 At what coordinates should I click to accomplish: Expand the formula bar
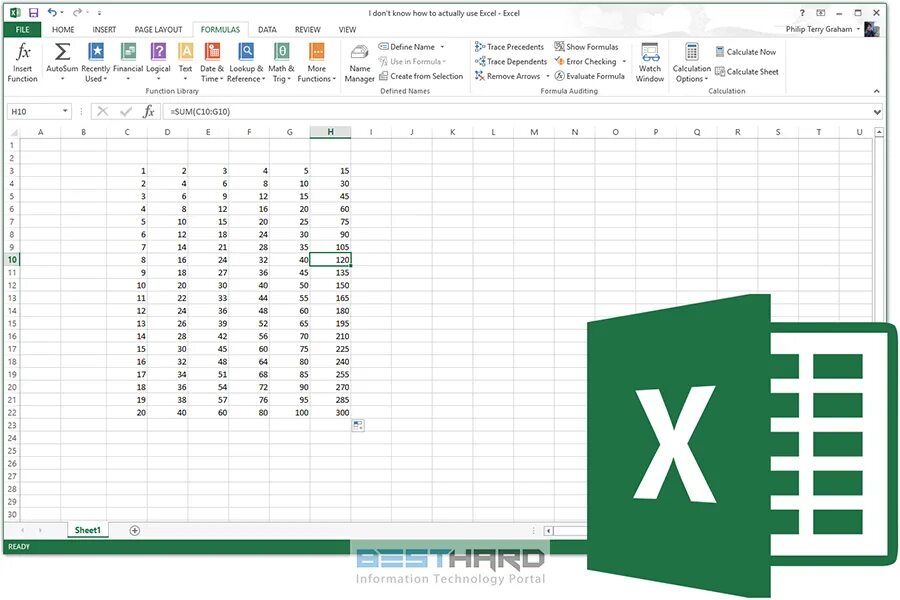coord(877,112)
